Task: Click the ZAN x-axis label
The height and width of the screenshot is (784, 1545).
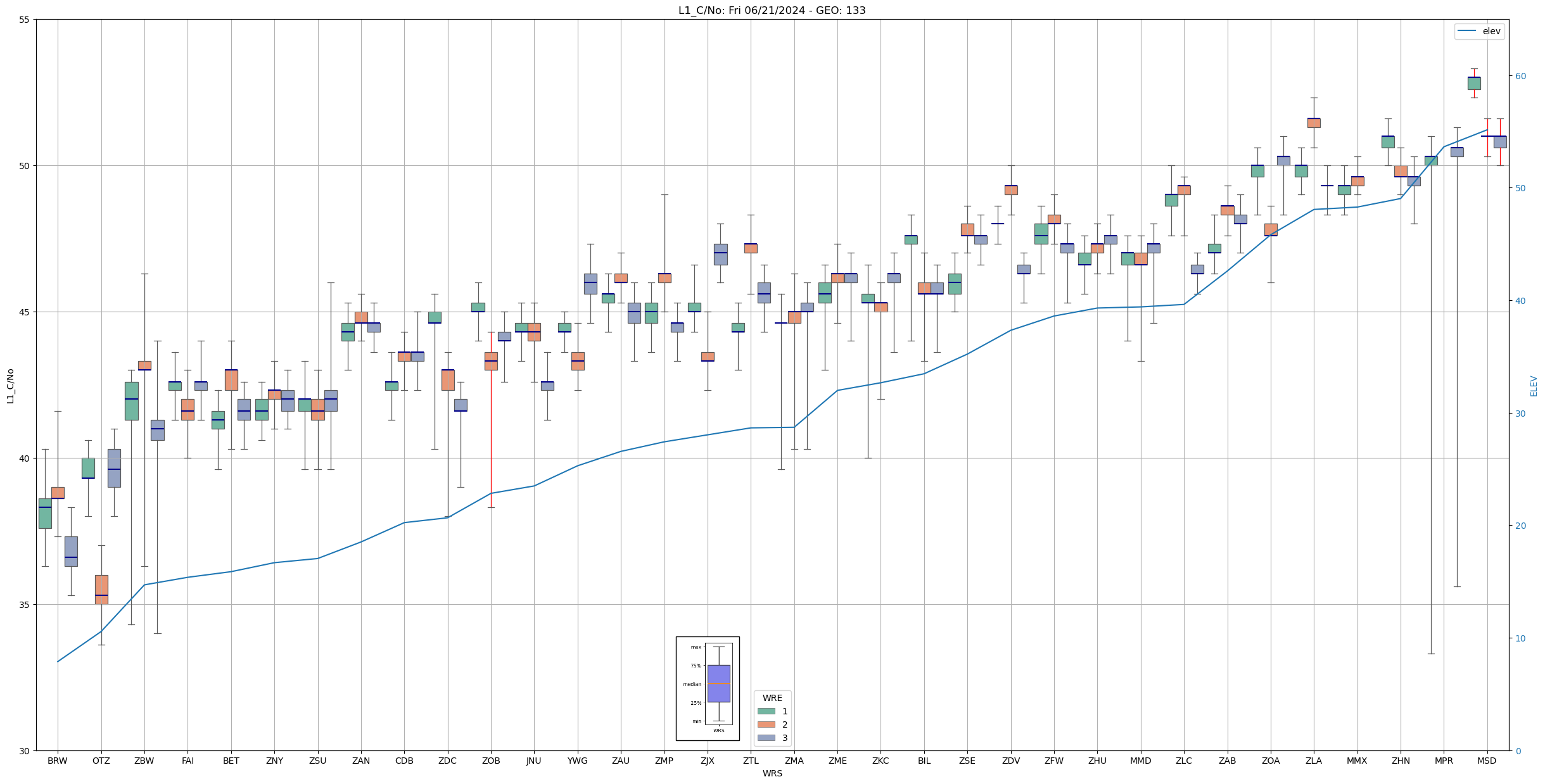Action: click(x=361, y=761)
